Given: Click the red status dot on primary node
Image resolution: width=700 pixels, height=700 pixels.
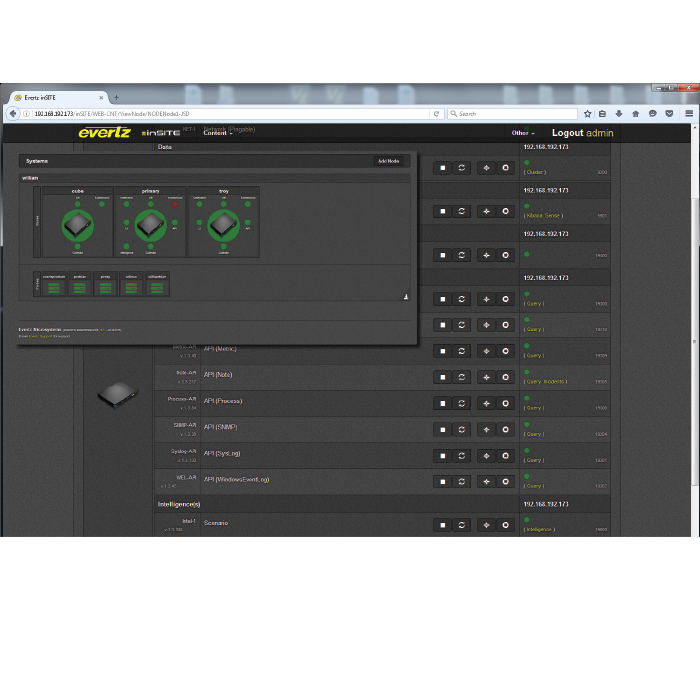Looking at the screenshot, I should (x=175, y=204).
